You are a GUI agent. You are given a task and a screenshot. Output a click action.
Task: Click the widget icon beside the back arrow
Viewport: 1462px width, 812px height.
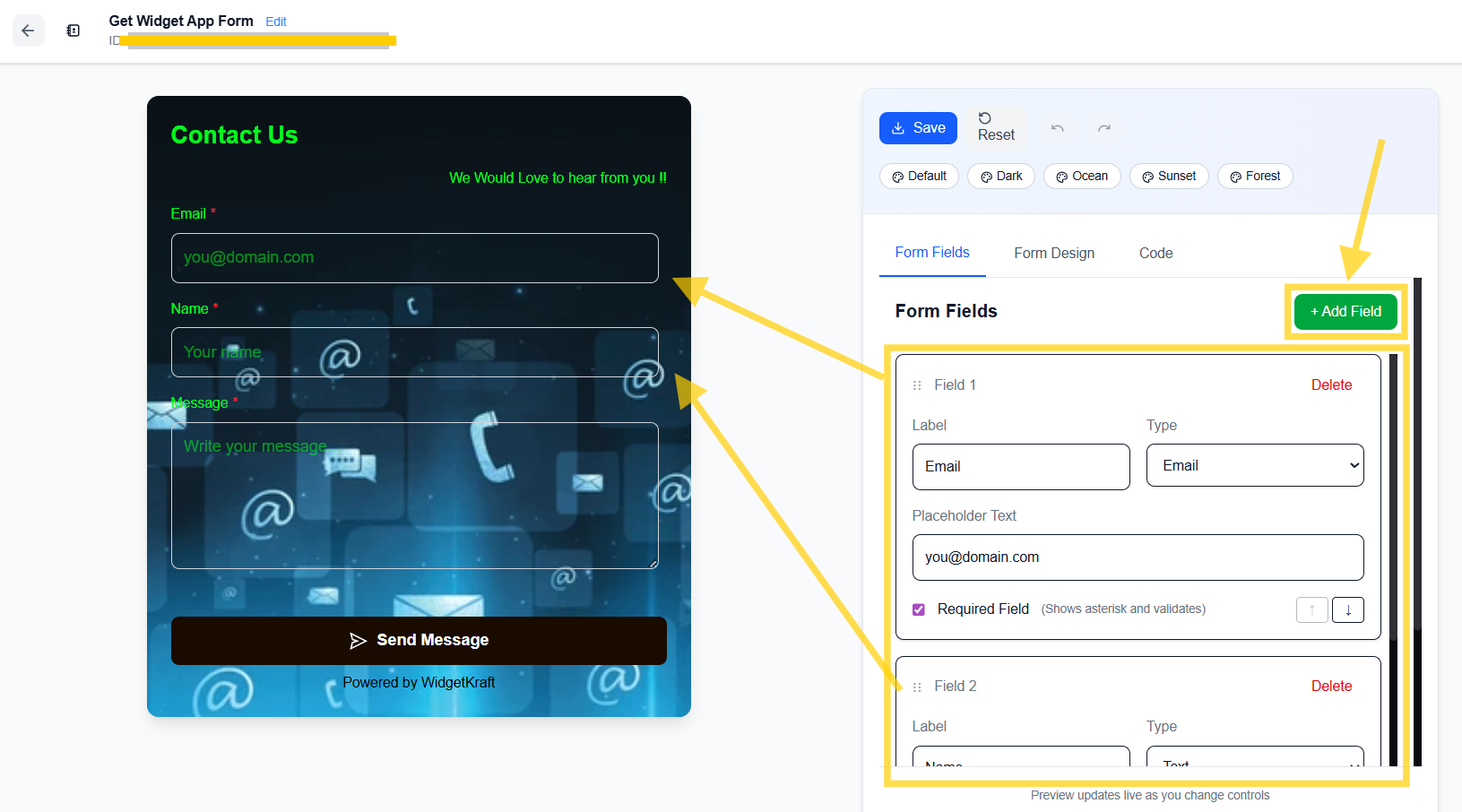(73, 30)
